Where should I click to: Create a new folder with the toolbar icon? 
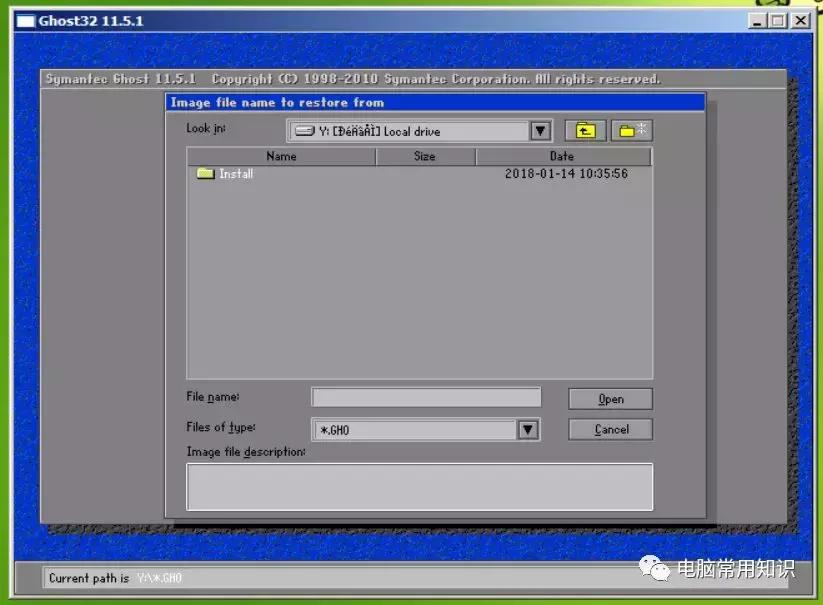tap(631, 131)
